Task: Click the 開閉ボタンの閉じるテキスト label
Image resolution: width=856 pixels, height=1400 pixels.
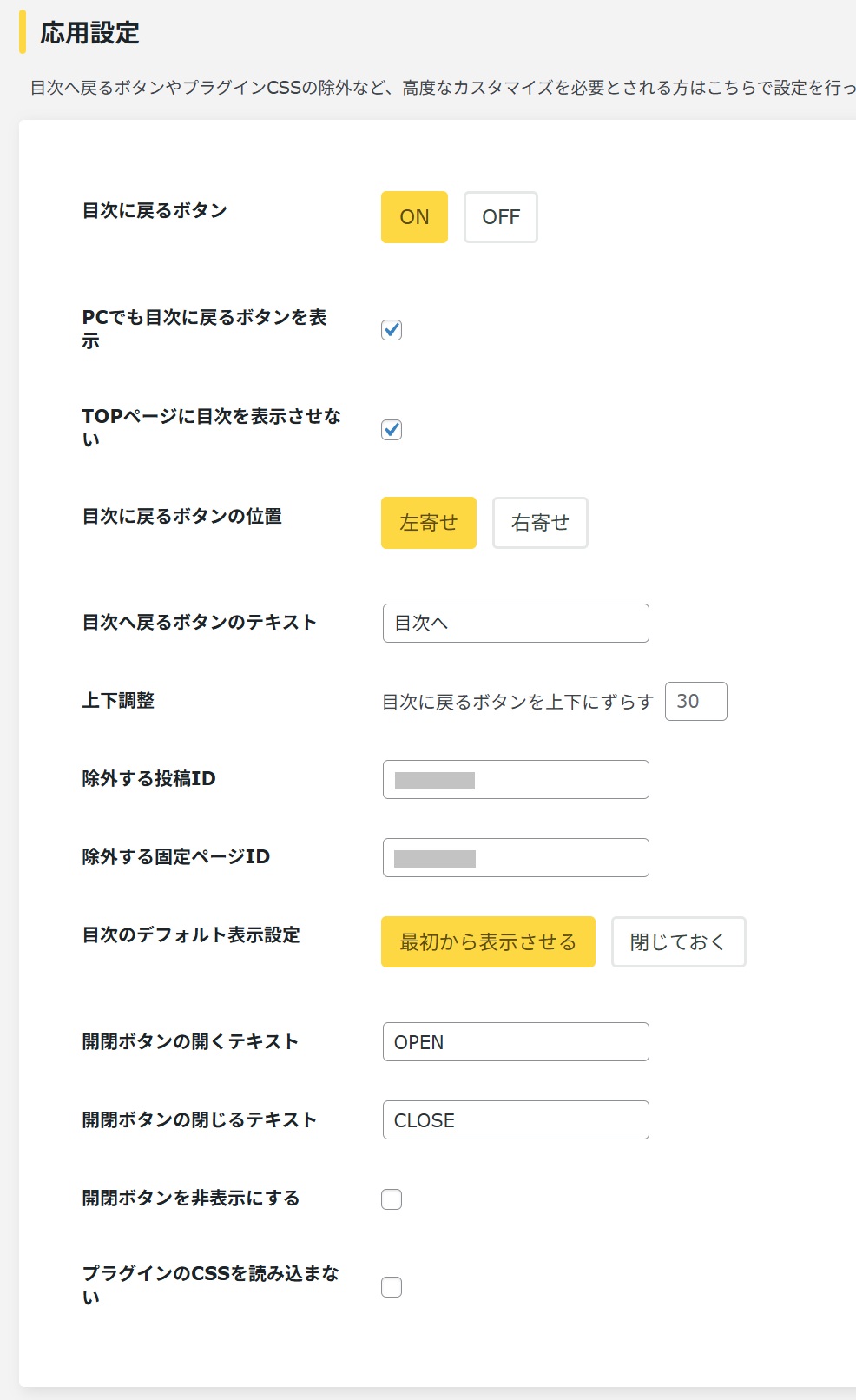Action: [x=199, y=1119]
